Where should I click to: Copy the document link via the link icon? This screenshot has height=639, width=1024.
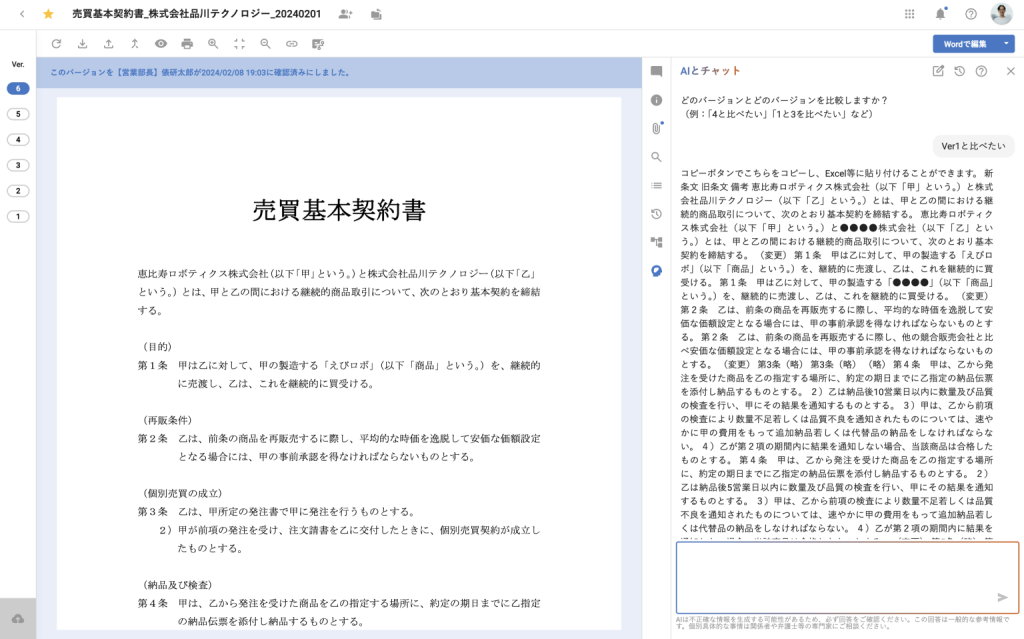(291, 44)
